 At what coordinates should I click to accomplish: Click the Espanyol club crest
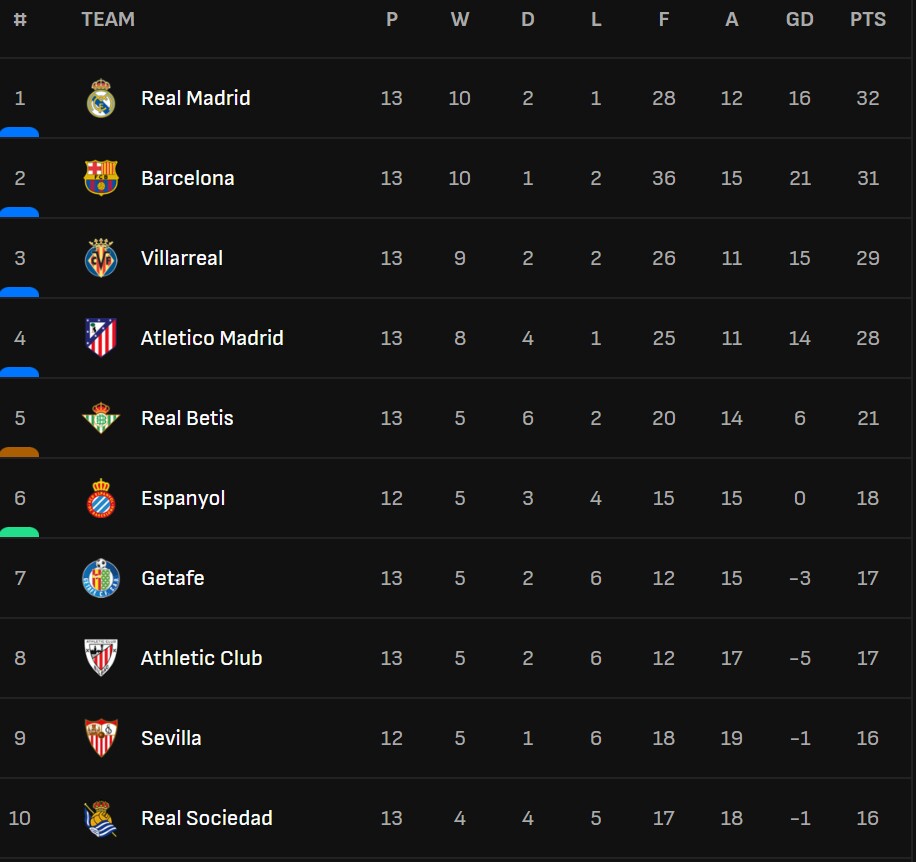pos(101,498)
